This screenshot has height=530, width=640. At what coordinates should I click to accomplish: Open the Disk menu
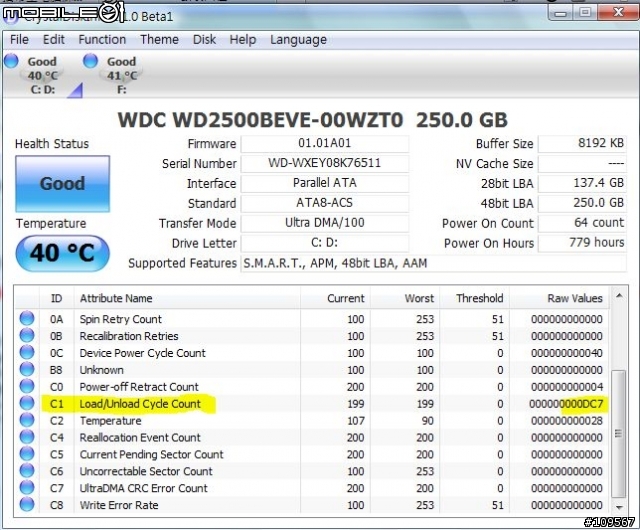pyautogui.click(x=204, y=40)
